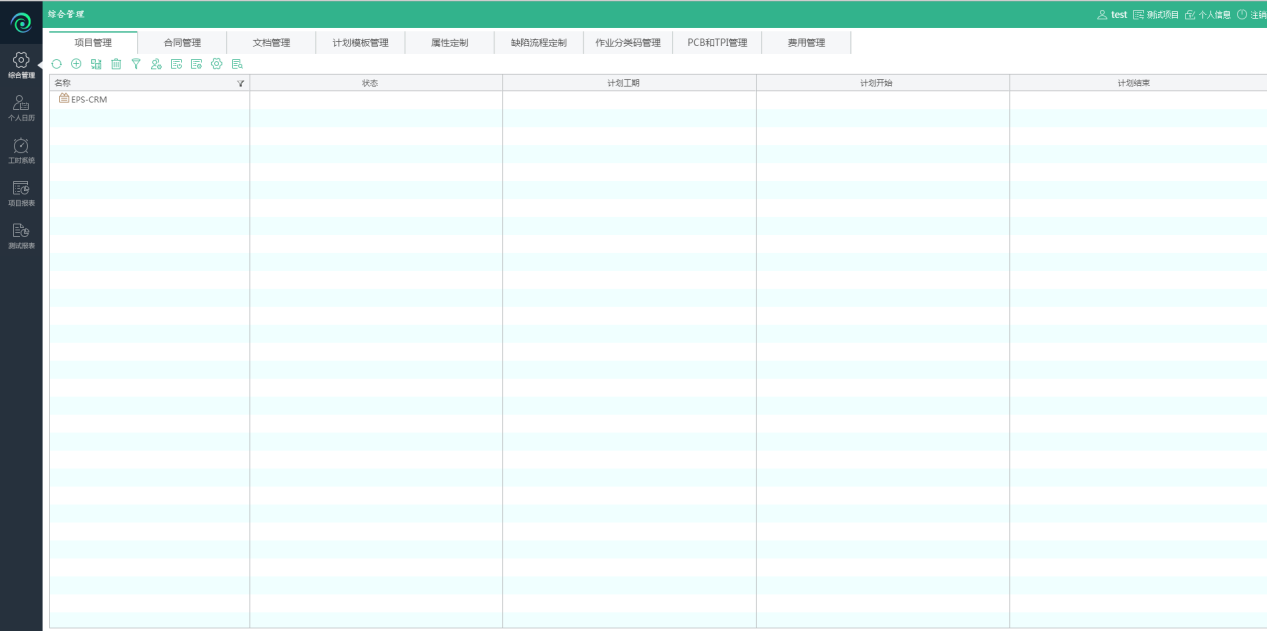
Task: Click the funnel filter icon in the toolbar
Action: [136, 64]
